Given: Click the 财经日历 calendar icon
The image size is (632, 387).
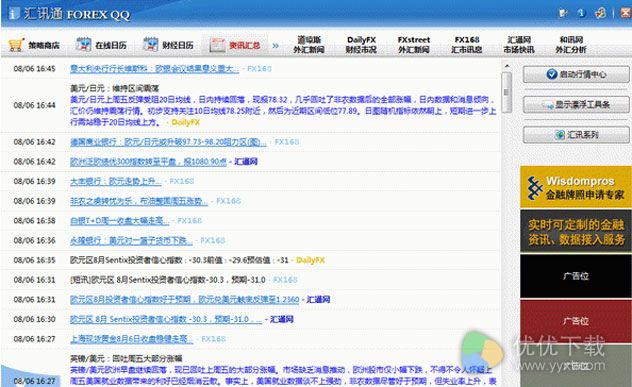Looking at the screenshot, I should click(150, 44).
